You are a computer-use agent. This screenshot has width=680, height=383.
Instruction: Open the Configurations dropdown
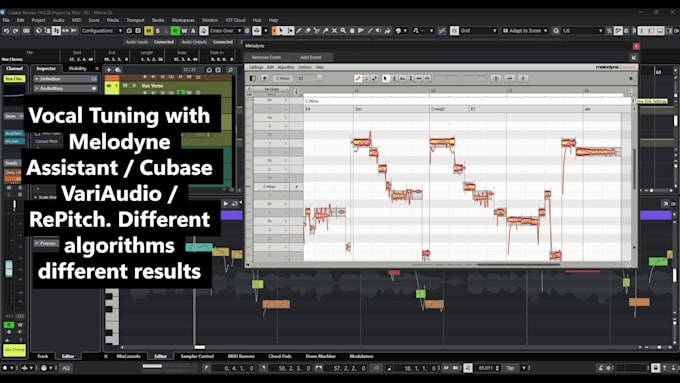101,31
